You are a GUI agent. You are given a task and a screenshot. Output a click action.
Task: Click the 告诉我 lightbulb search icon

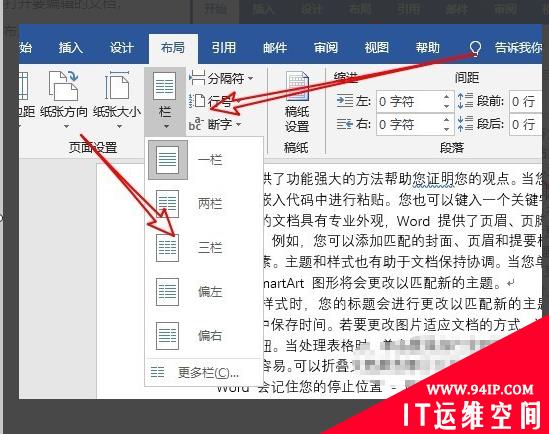(x=475, y=48)
